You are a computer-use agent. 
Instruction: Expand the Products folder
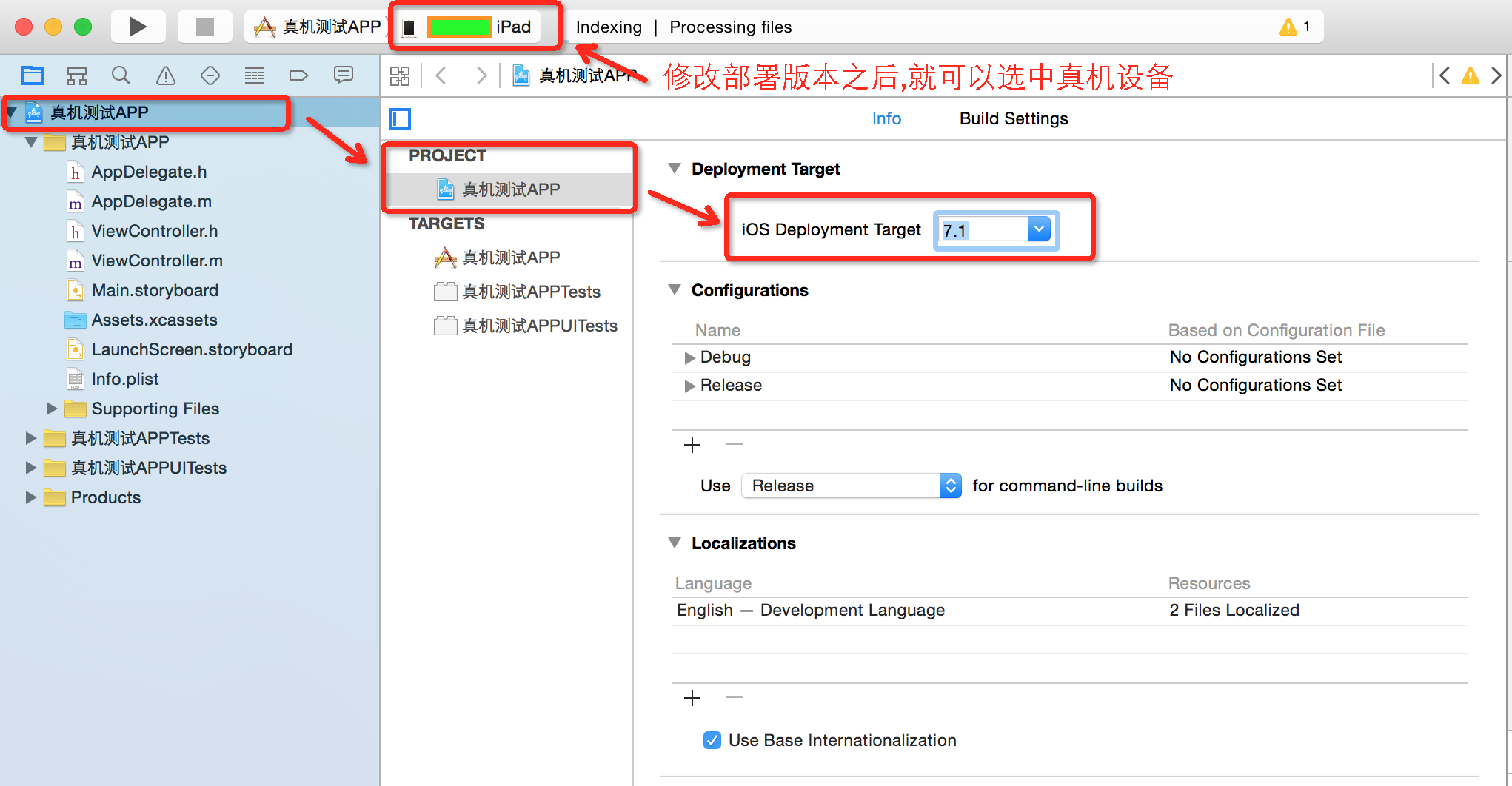pyautogui.click(x=31, y=497)
